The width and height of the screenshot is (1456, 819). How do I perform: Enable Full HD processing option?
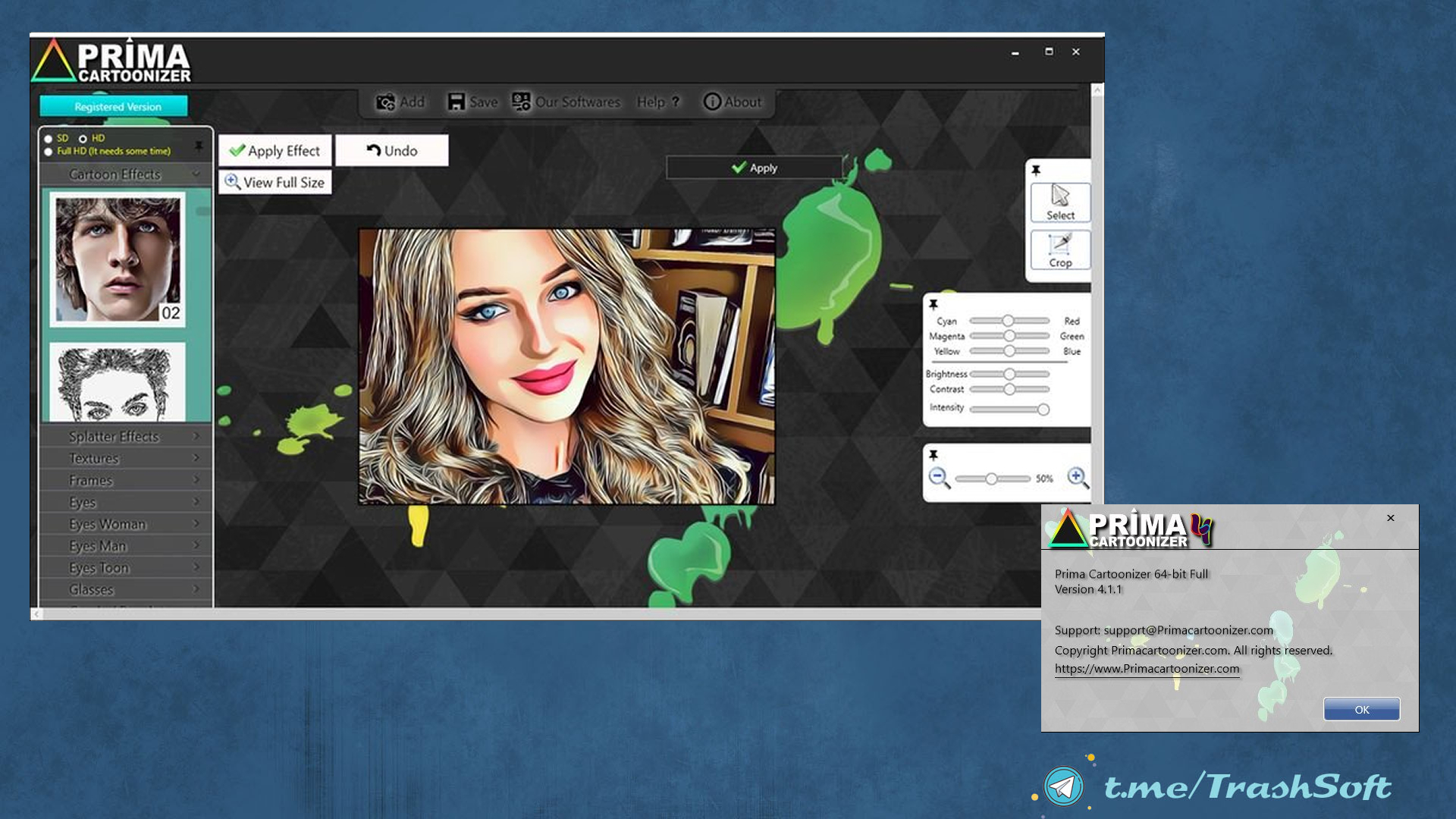[x=48, y=150]
